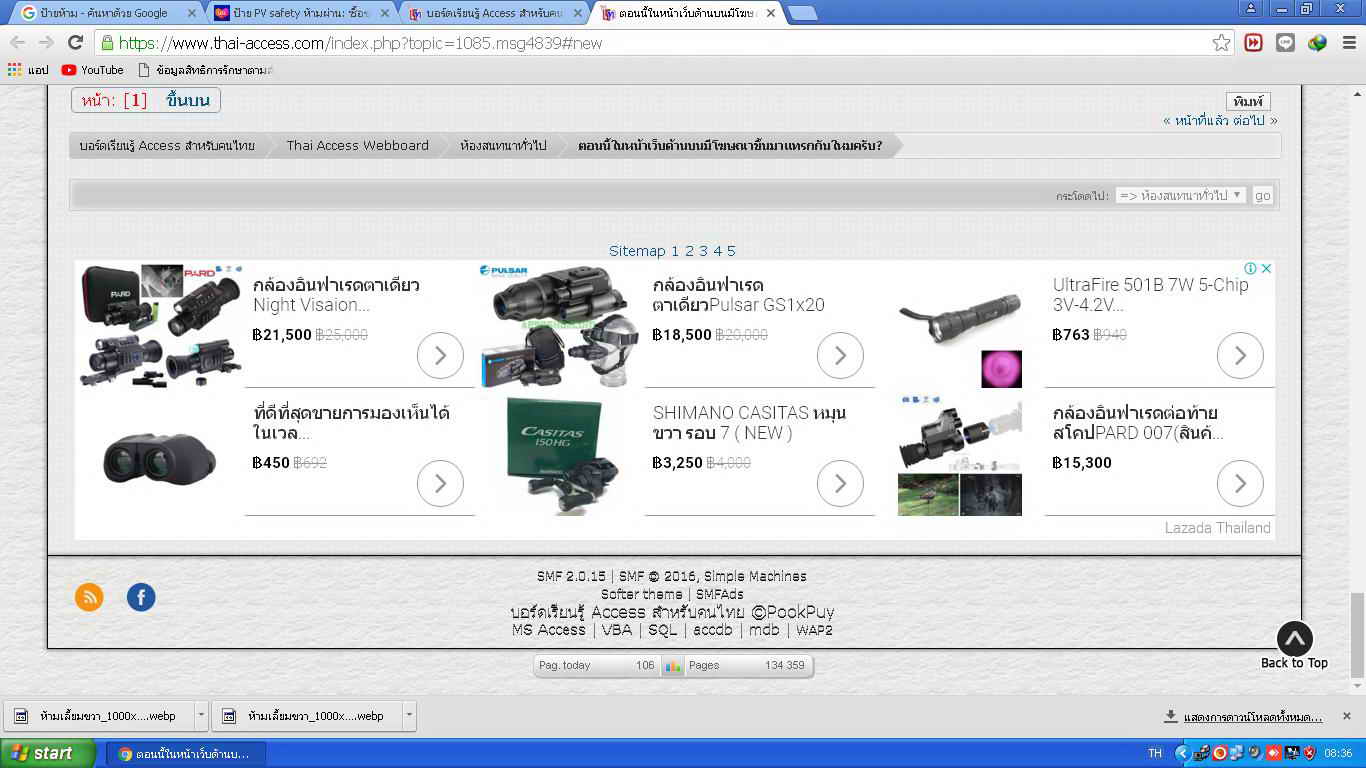Open the arrow for the Pulsar GS1x20 ad
The width and height of the screenshot is (1366, 768).
pos(840,355)
